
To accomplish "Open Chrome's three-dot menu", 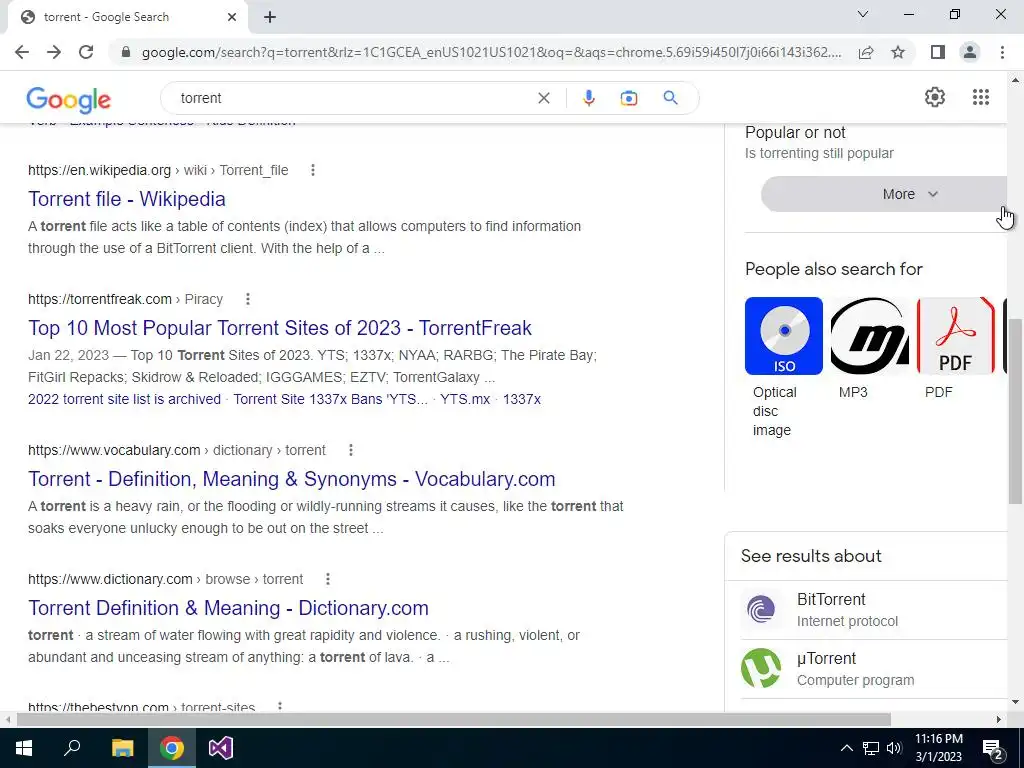I will click(1002, 52).
